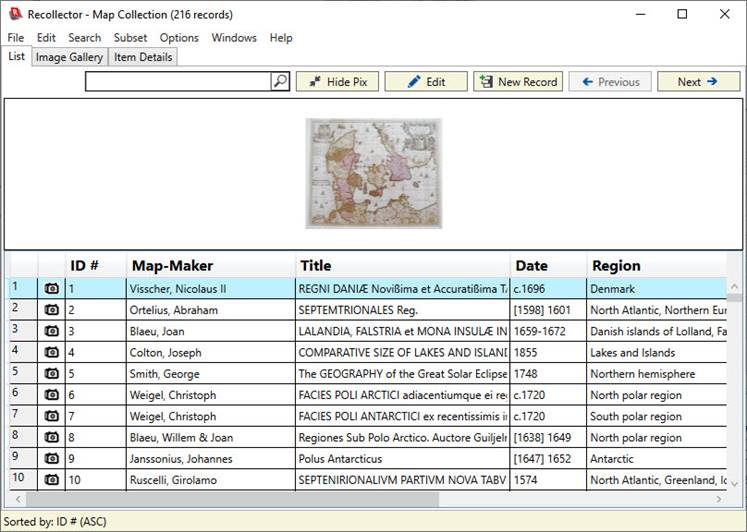Click the camera icon in row 6
The width and height of the screenshot is (747, 532).
[51, 394]
